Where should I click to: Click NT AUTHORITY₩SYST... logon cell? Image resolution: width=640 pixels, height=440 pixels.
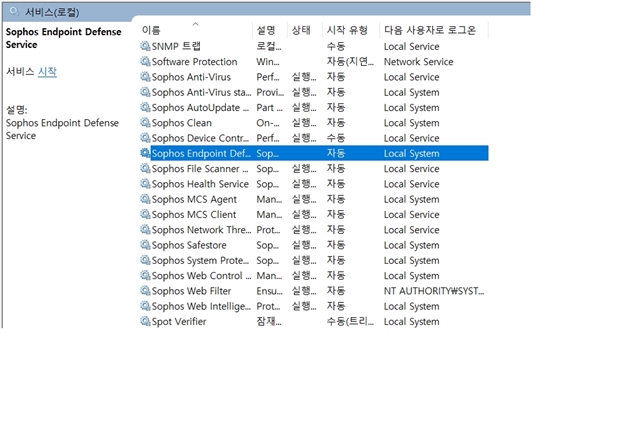coord(434,291)
